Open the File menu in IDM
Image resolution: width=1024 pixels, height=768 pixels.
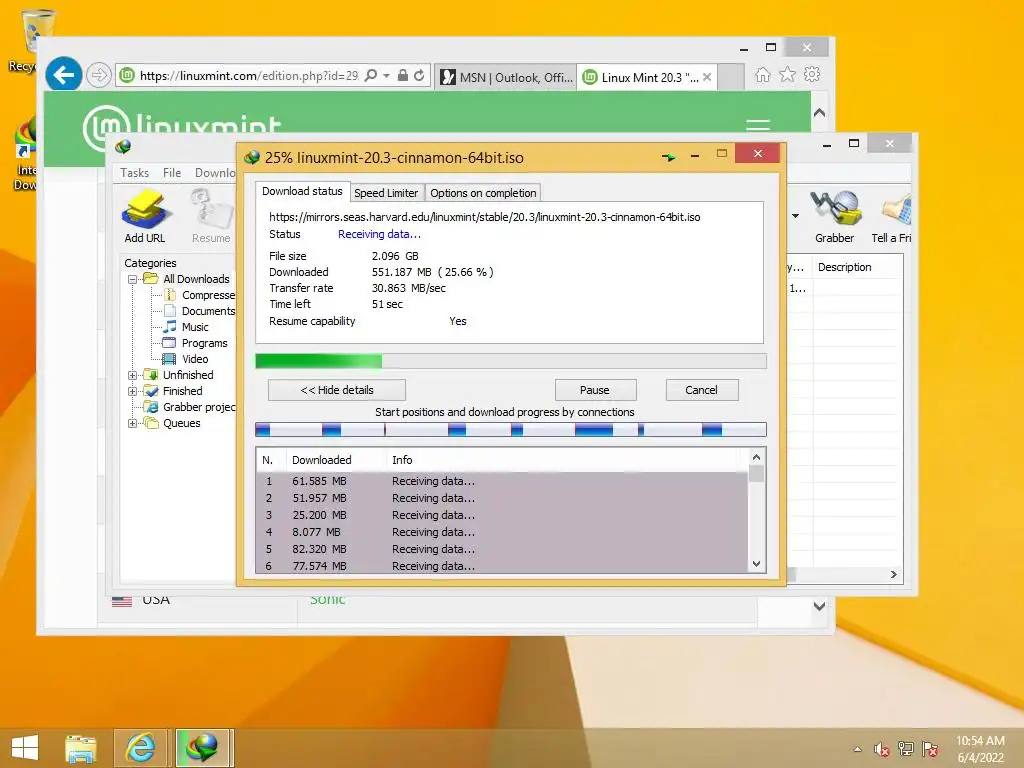tap(172, 173)
